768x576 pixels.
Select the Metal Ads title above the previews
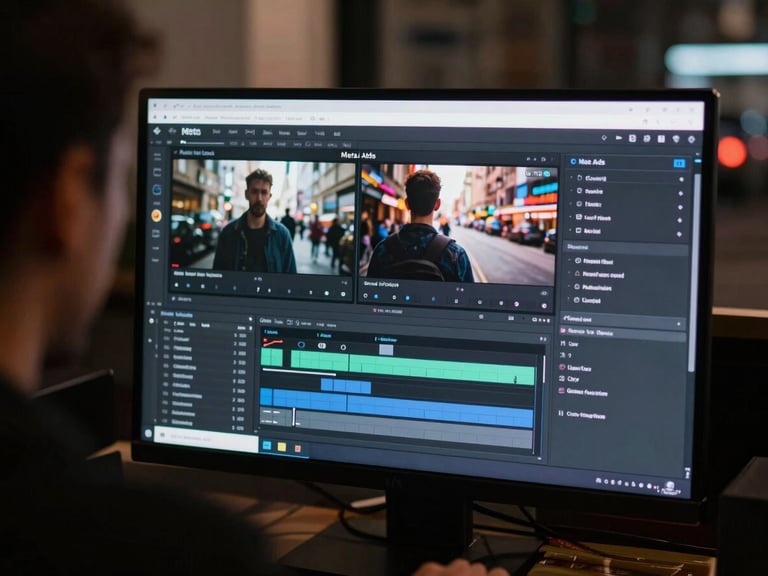pos(358,155)
